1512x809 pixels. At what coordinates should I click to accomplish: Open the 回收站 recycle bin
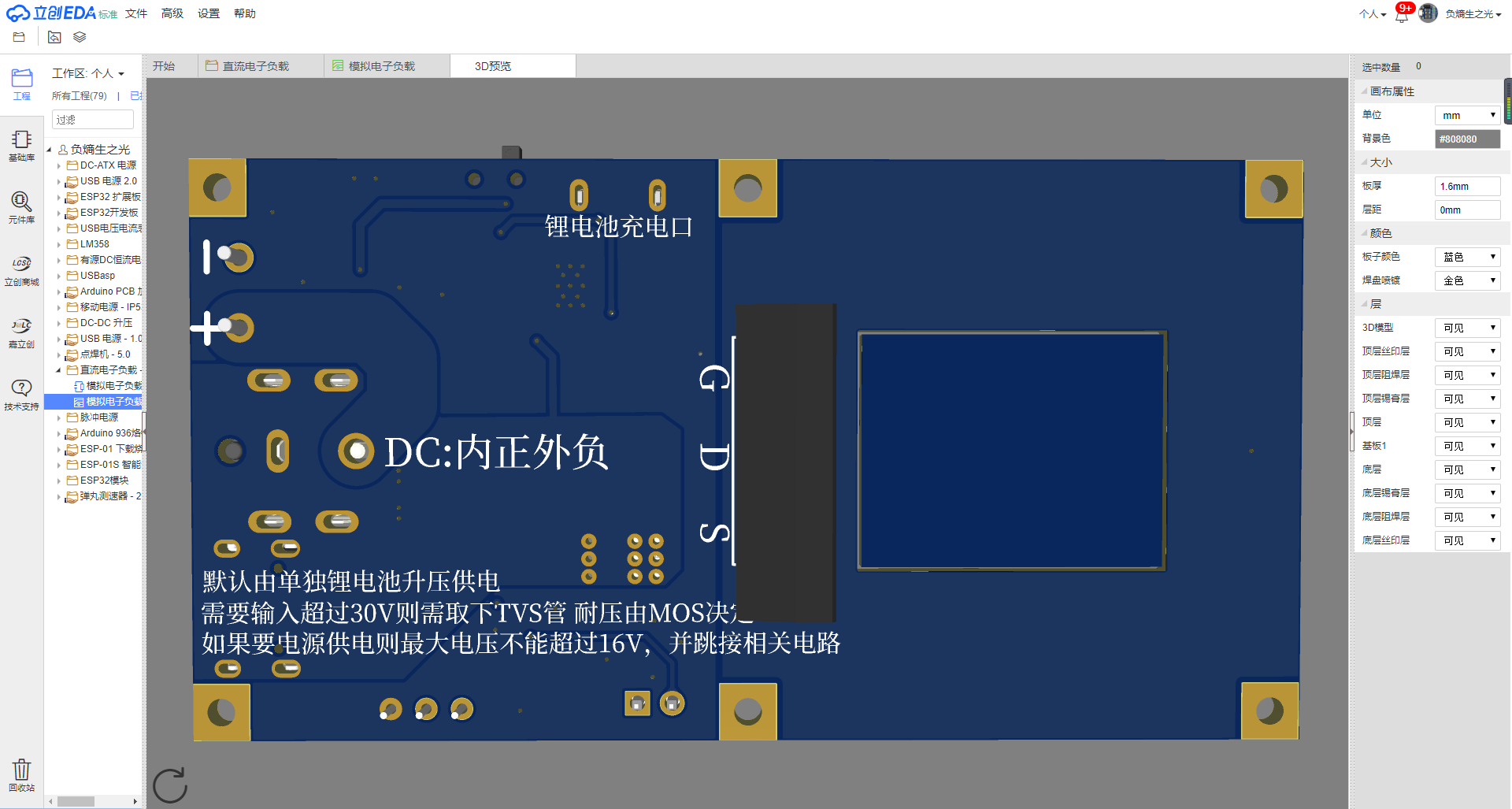(x=21, y=774)
